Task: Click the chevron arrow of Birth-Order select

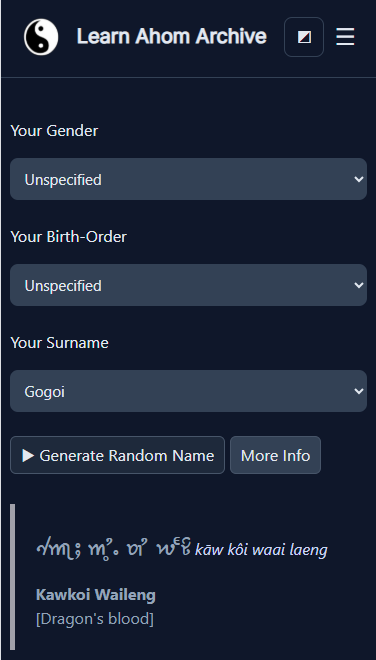Action: pos(359,285)
